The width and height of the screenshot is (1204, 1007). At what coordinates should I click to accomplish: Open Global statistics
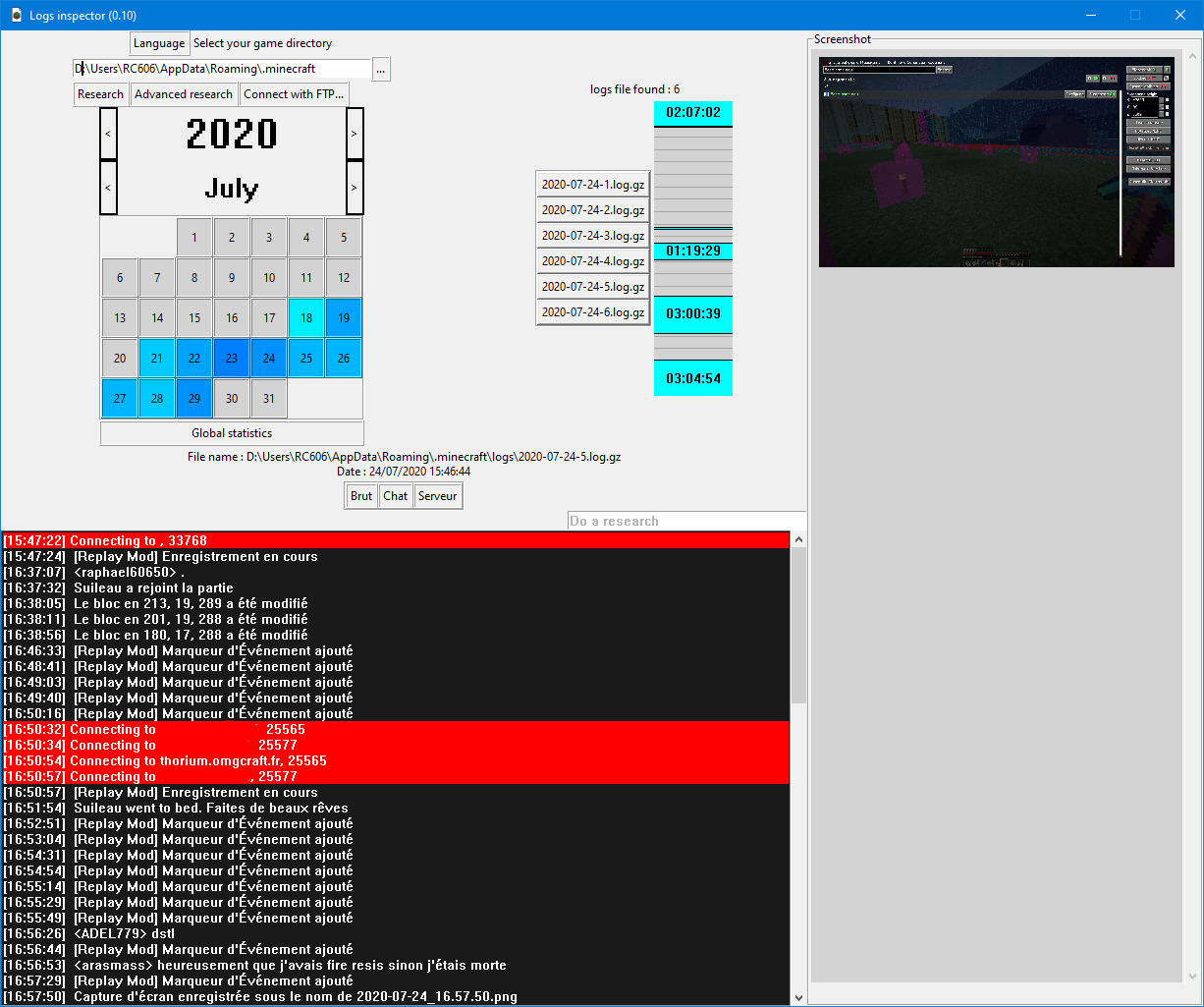pos(231,432)
